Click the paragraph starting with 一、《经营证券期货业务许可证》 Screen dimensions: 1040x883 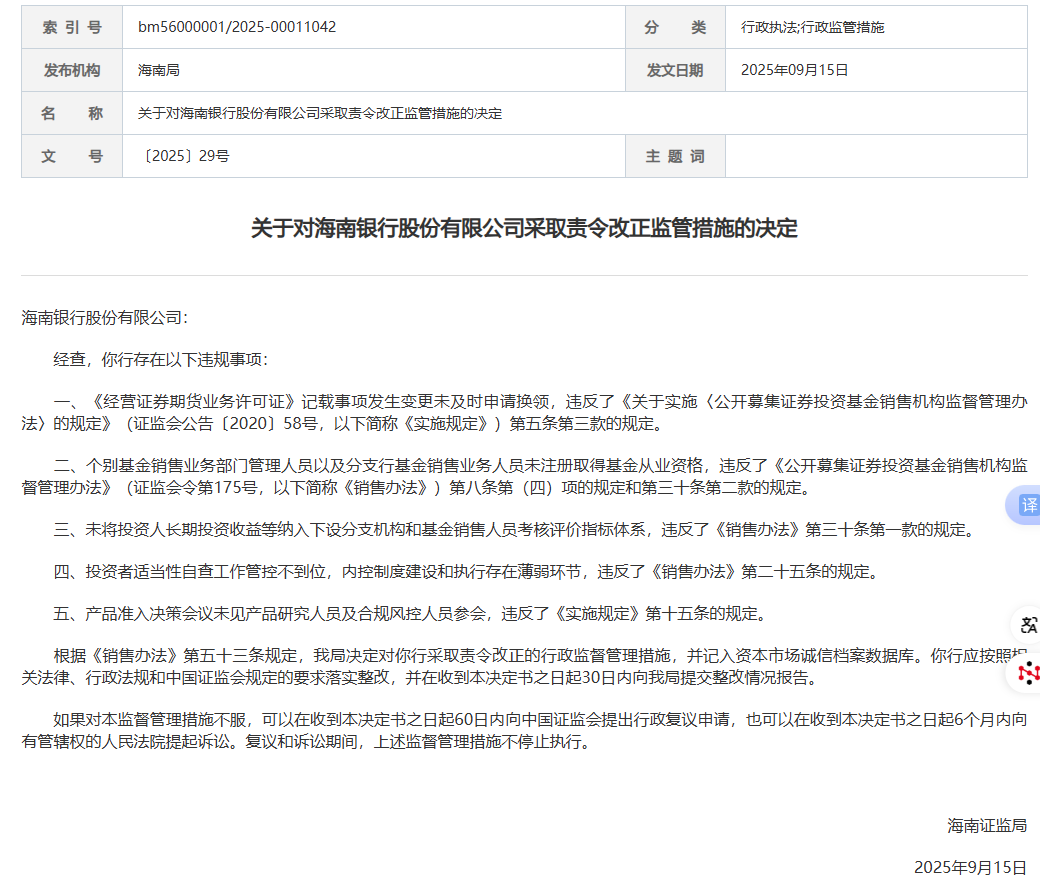[x=524, y=412]
